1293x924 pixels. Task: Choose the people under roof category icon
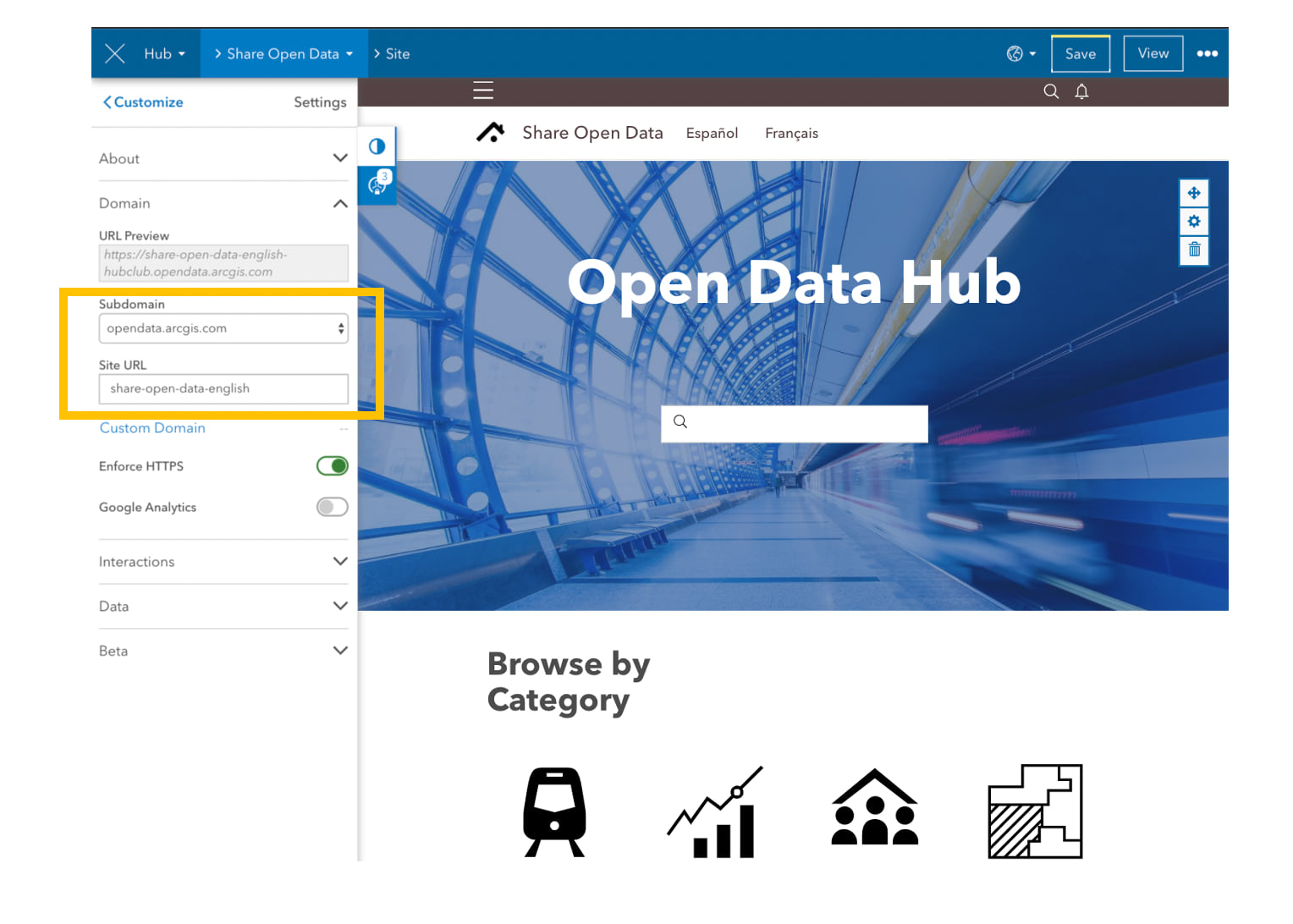(875, 807)
